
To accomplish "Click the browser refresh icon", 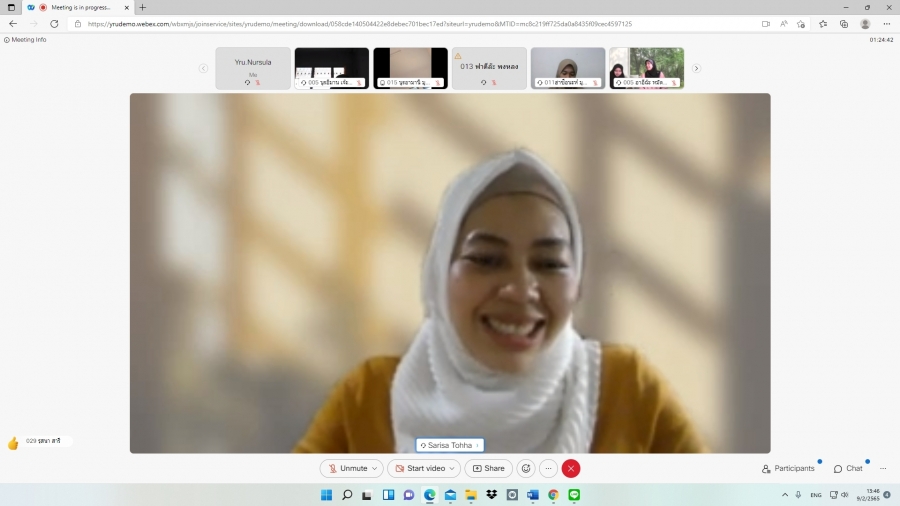I will [54, 24].
